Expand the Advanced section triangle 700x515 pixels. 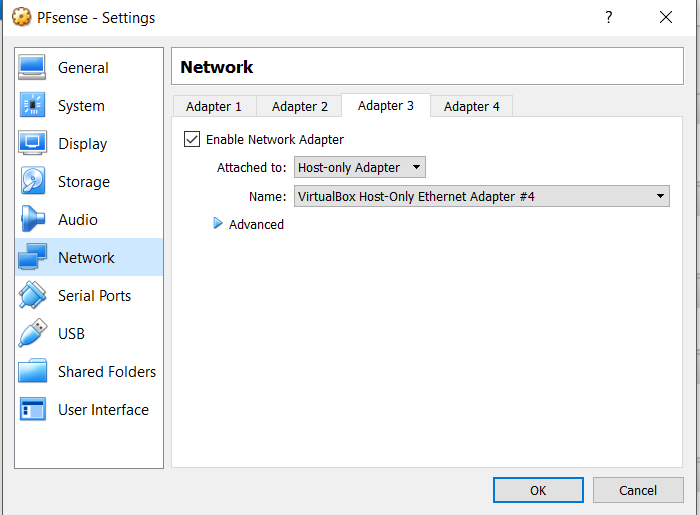click(x=217, y=224)
